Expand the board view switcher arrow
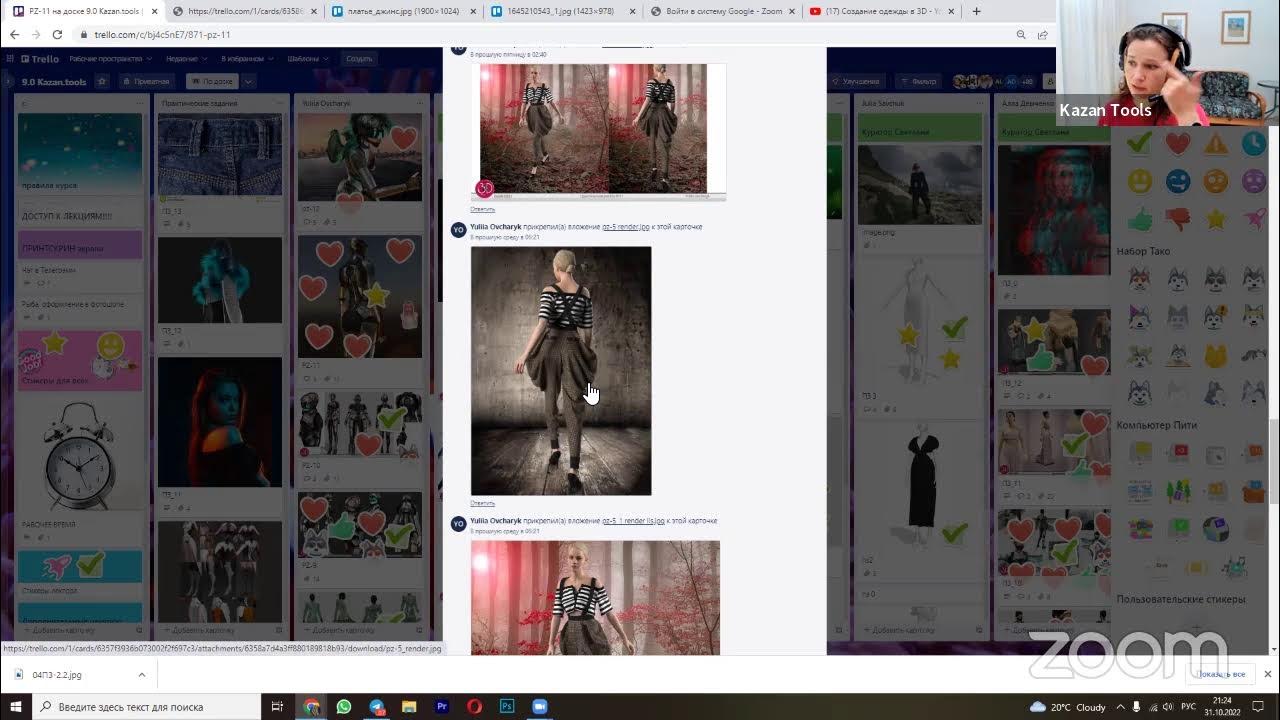Image resolution: width=1280 pixels, height=720 pixels. (248, 81)
